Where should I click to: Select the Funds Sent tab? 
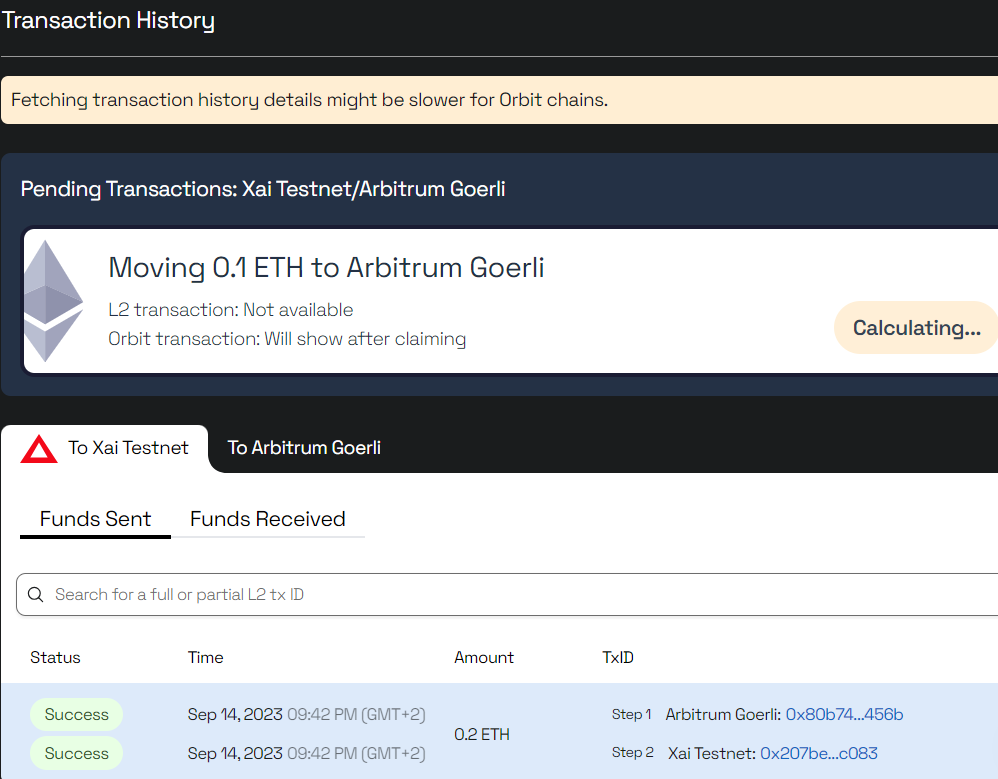(95, 519)
